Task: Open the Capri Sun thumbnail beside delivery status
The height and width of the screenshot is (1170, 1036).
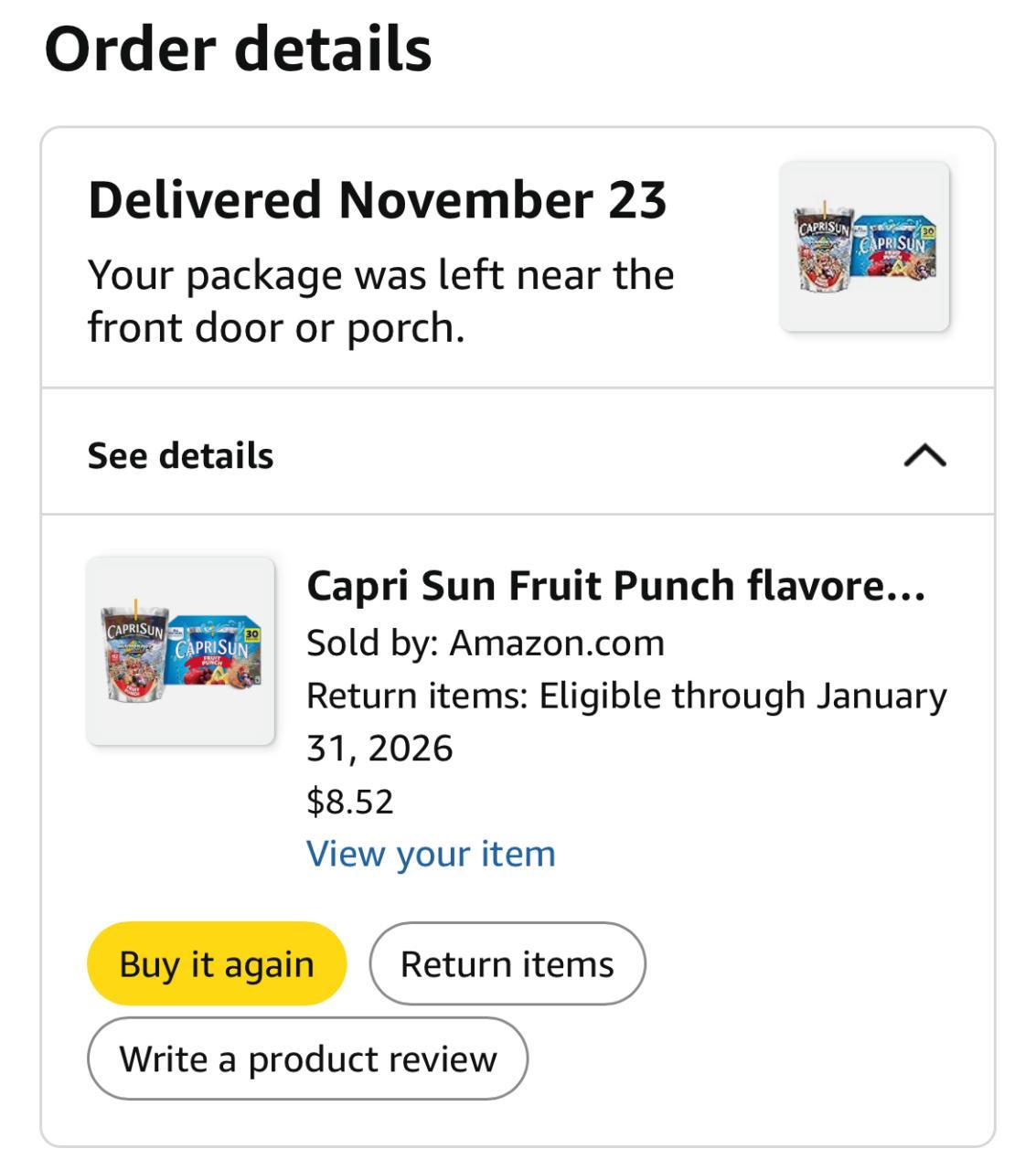Action: pos(864,247)
